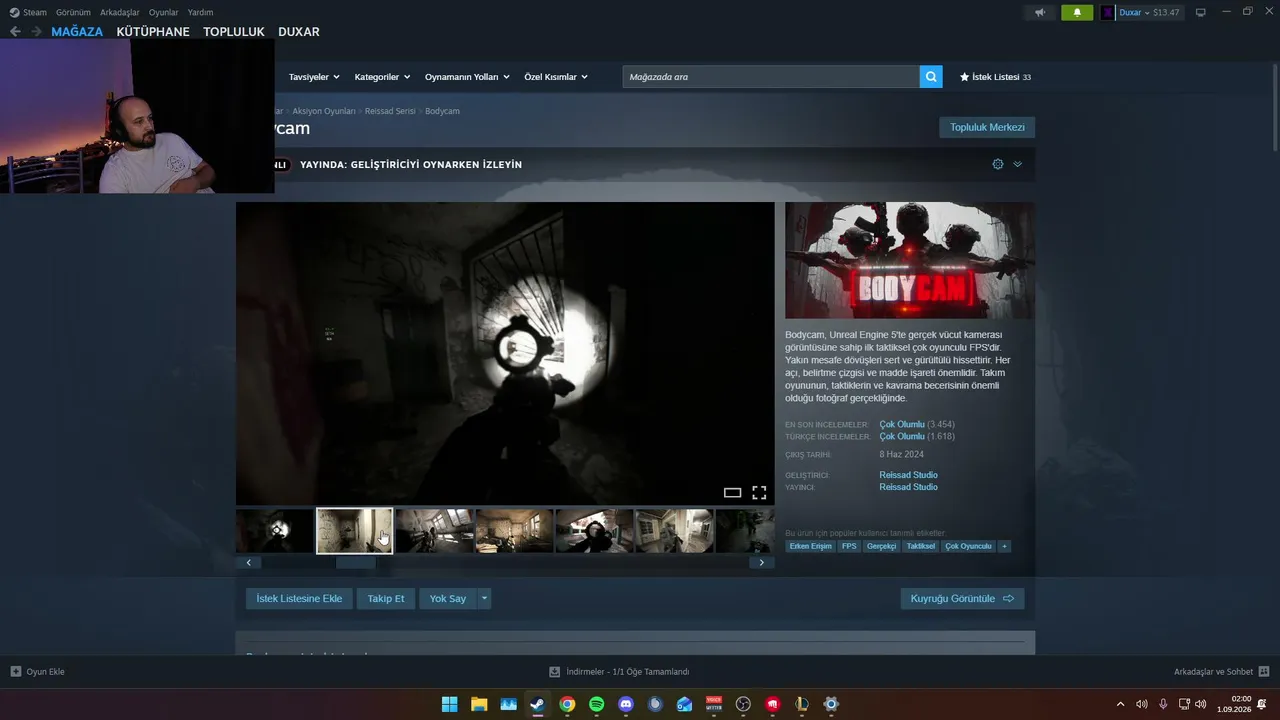Show hidden system tray icons
This screenshot has width=1280, height=720.
click(x=1120, y=704)
